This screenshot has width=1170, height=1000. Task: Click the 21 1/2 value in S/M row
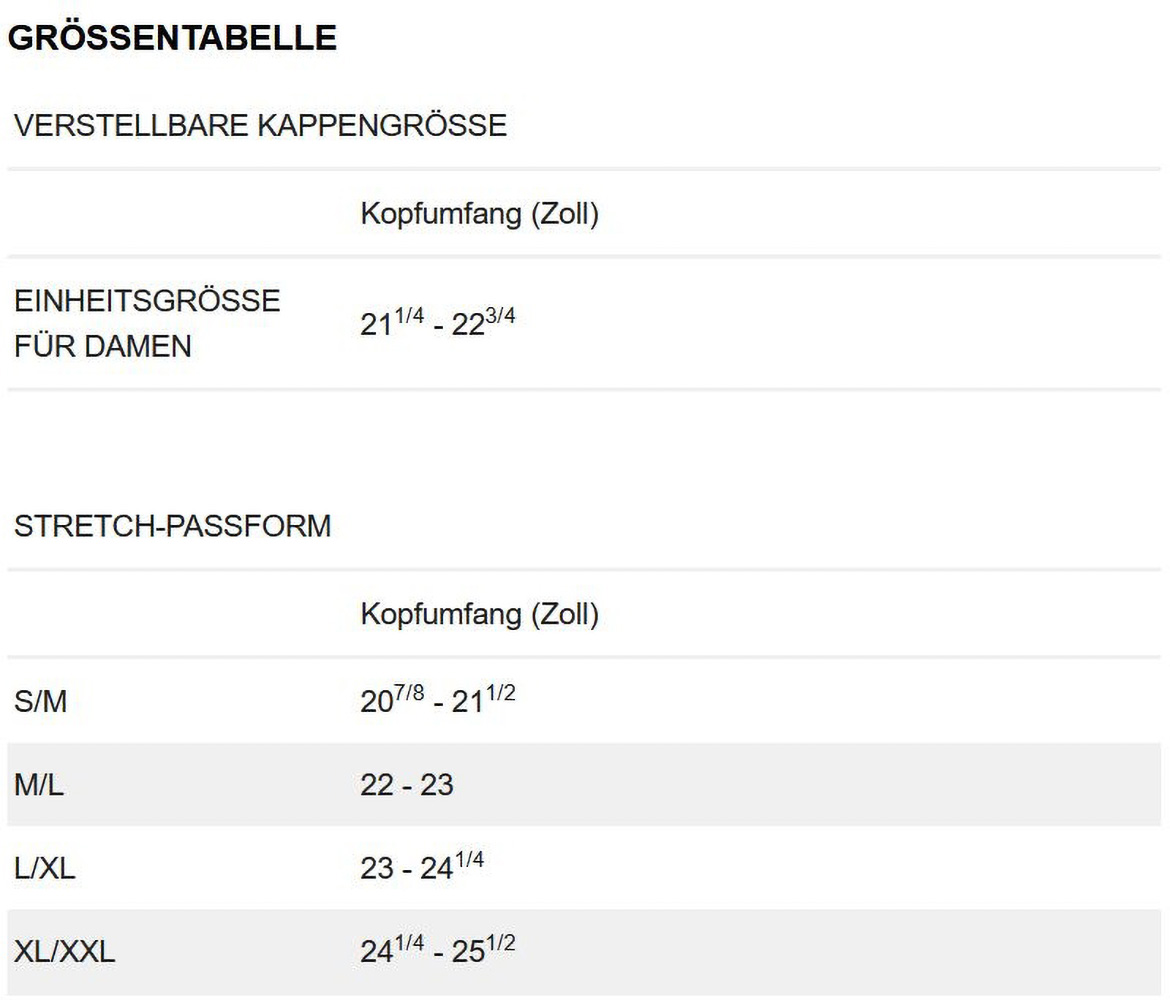[x=484, y=701]
